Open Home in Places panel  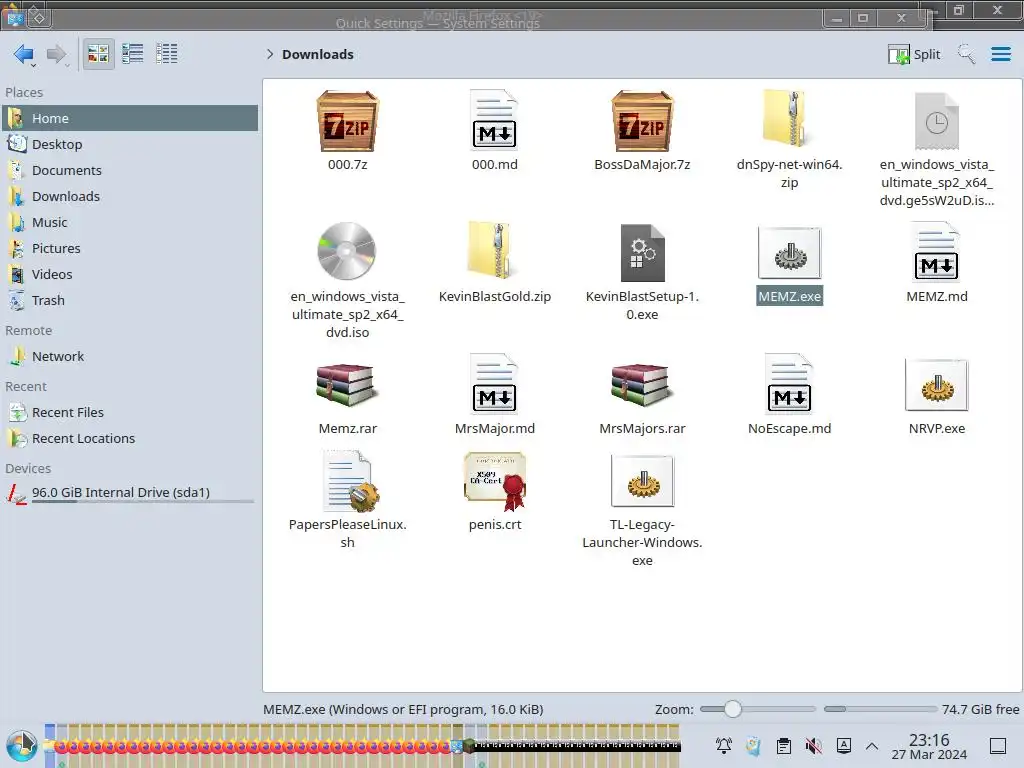coord(130,118)
